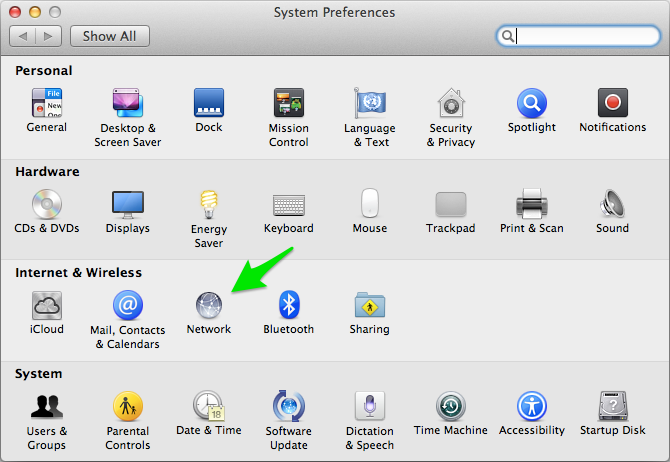Click the magnifying glass in search field
The image size is (670, 462).
(x=508, y=36)
